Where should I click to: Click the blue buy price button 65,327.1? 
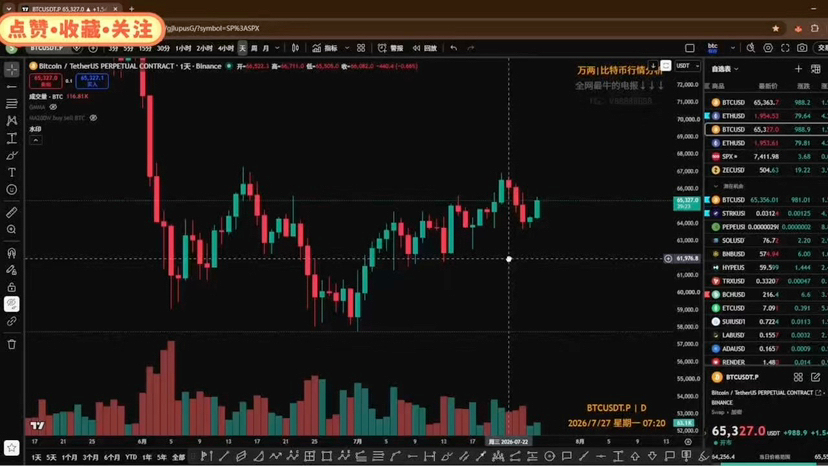click(x=92, y=81)
